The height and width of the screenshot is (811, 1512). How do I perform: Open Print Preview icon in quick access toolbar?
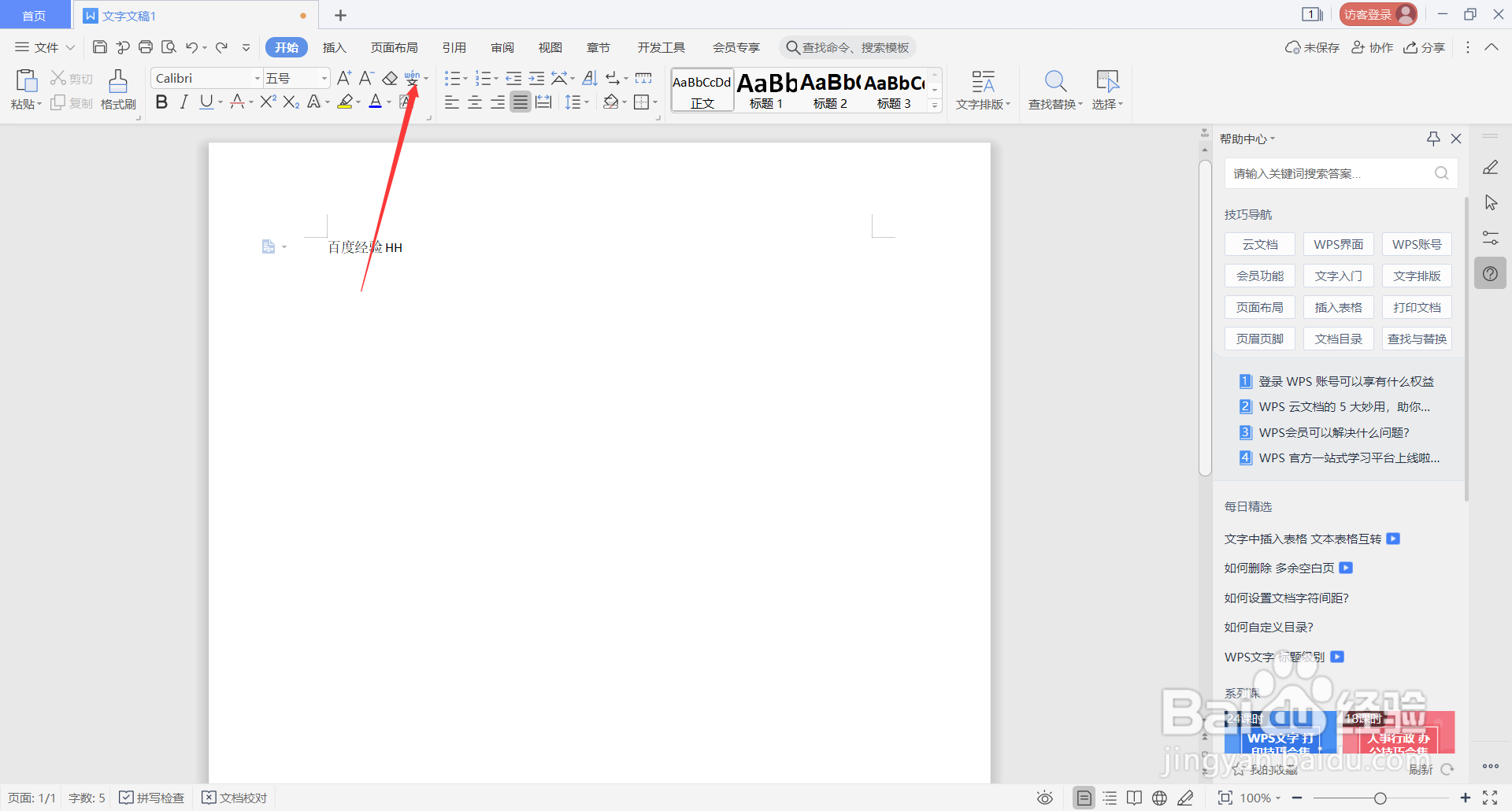tap(169, 47)
